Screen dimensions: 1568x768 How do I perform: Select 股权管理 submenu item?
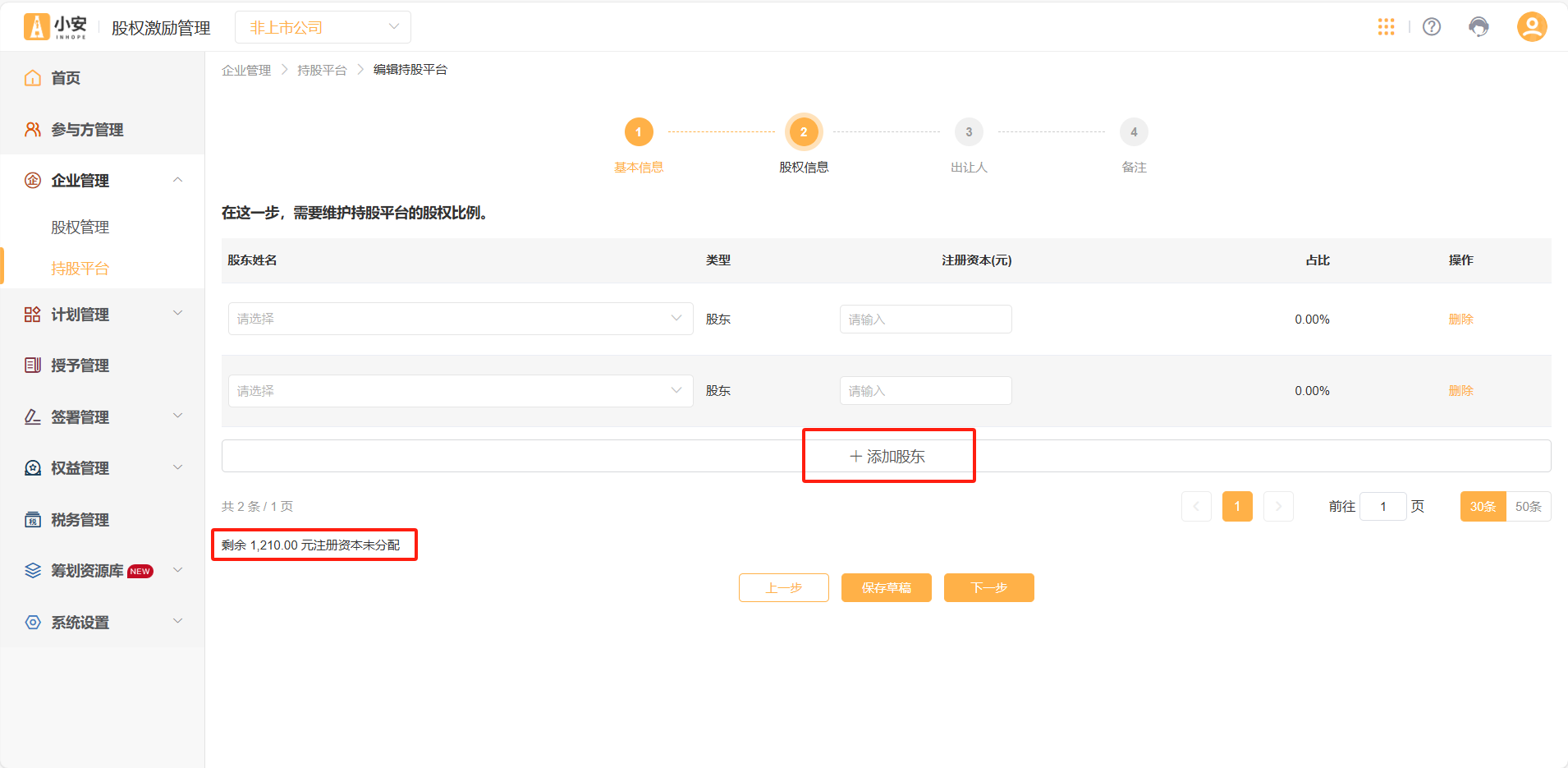pos(80,228)
